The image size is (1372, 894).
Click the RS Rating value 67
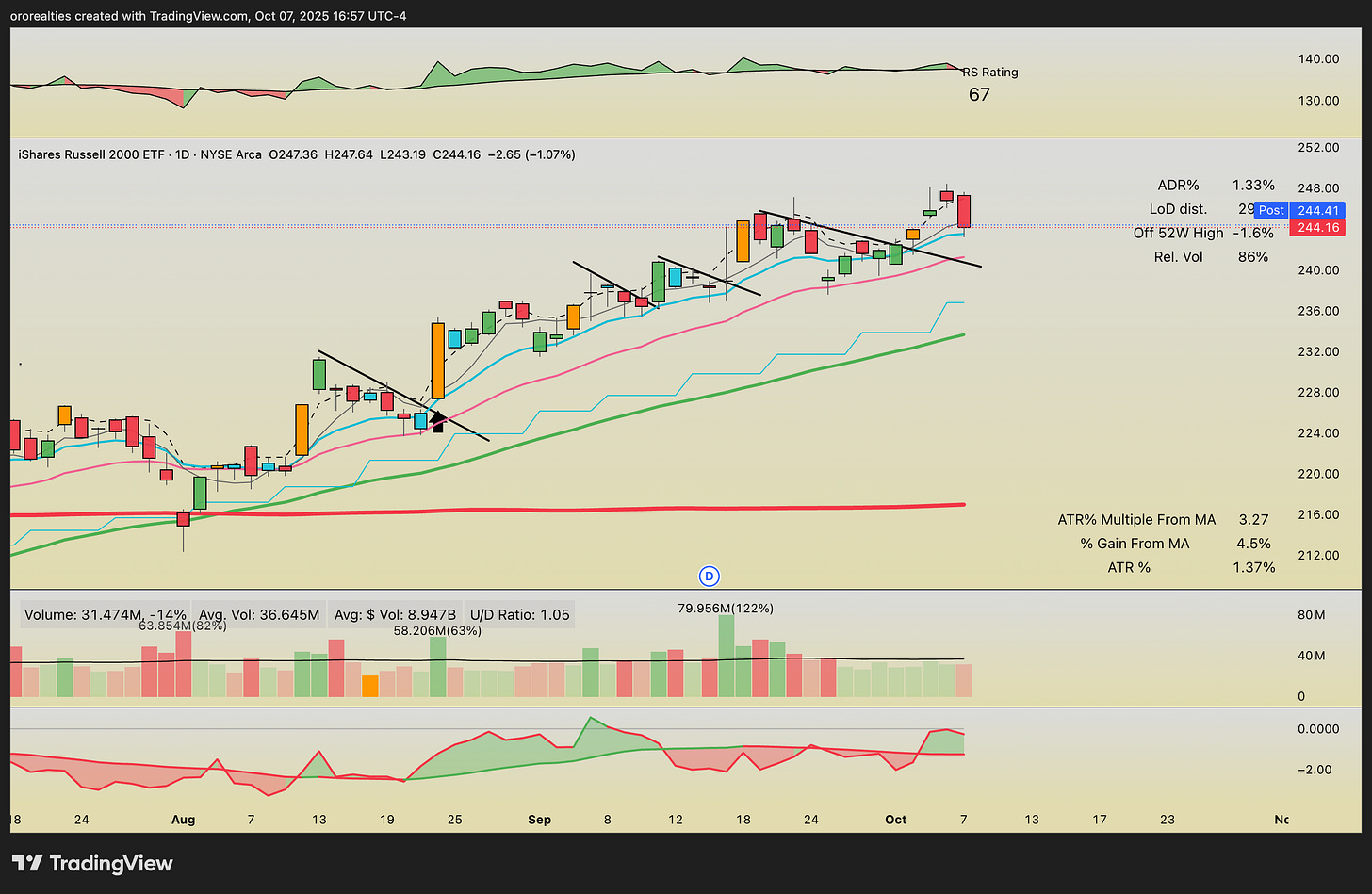point(979,94)
